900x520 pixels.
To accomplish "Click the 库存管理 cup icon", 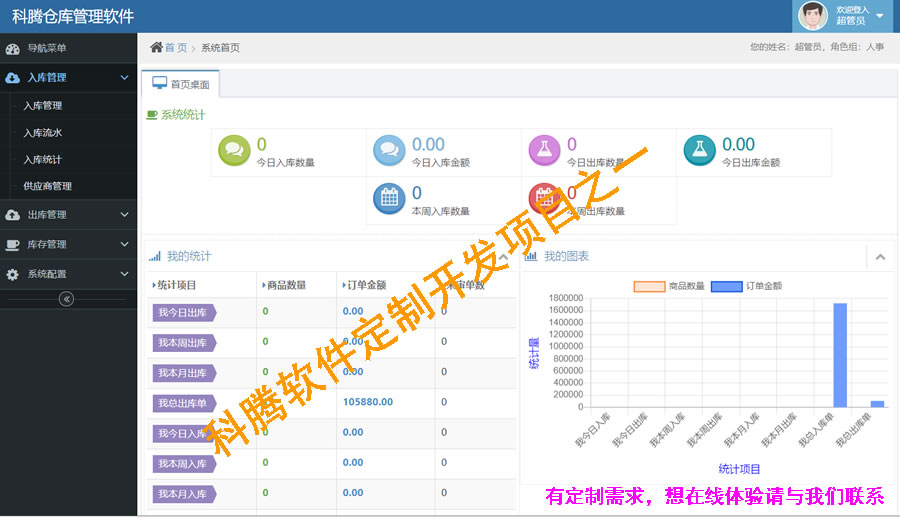I will click(x=13, y=245).
